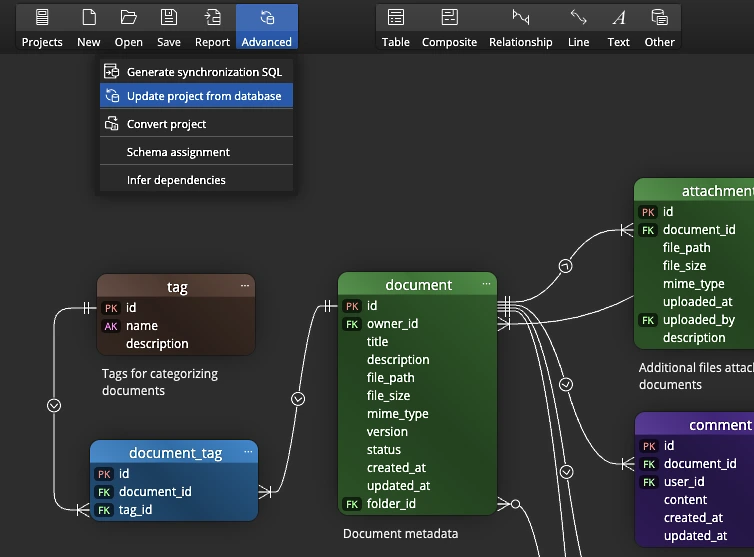Select the Table tool

pyautogui.click(x=396, y=27)
